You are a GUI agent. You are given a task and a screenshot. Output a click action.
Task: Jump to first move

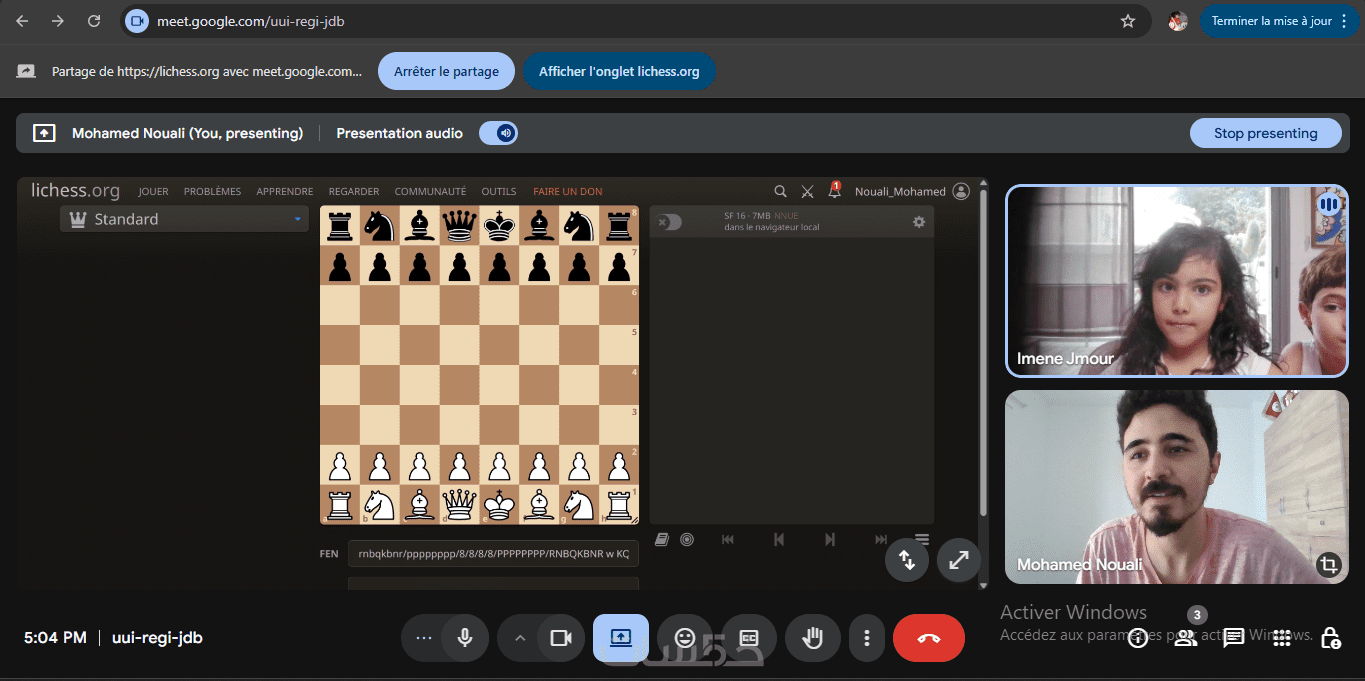pyautogui.click(x=728, y=539)
